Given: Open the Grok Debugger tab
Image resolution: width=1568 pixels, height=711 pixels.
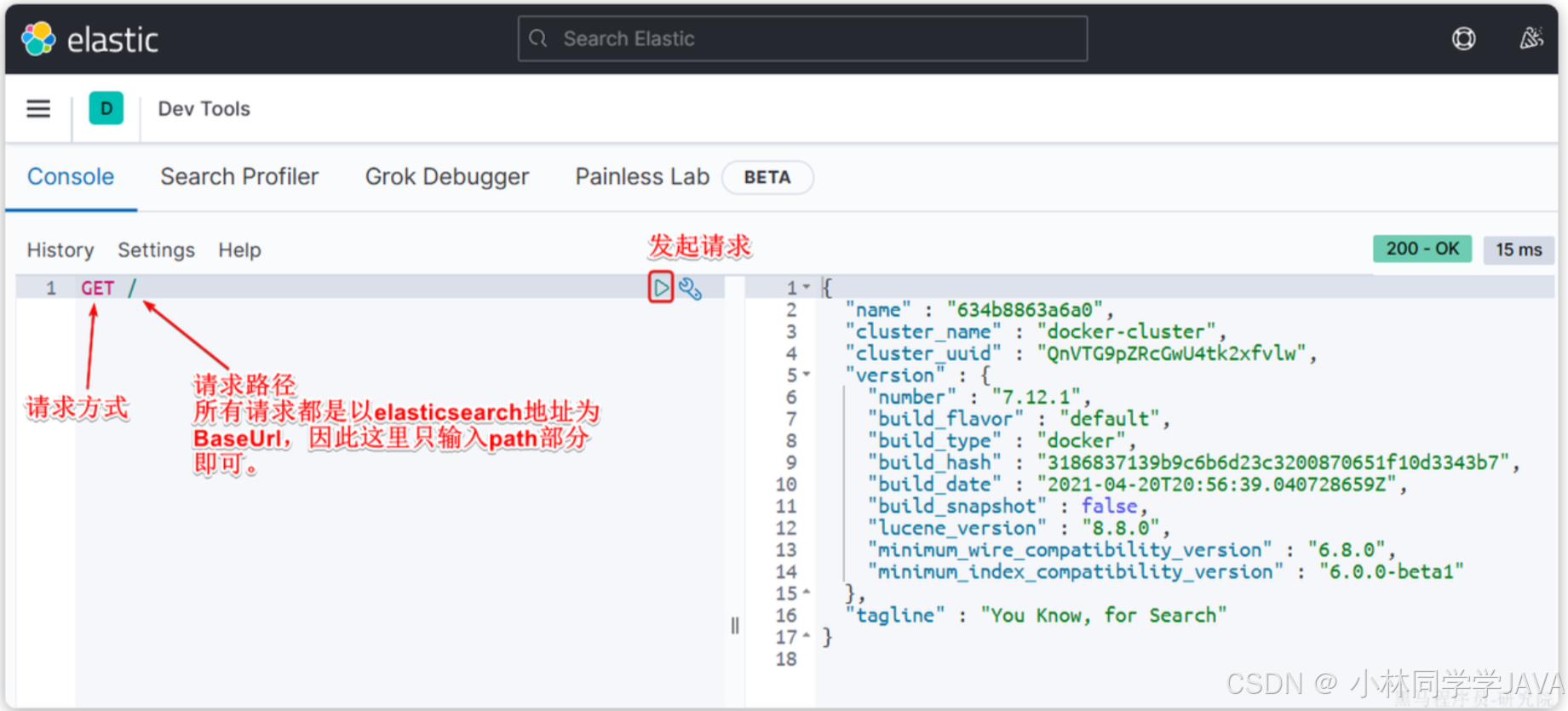Looking at the screenshot, I should (447, 176).
